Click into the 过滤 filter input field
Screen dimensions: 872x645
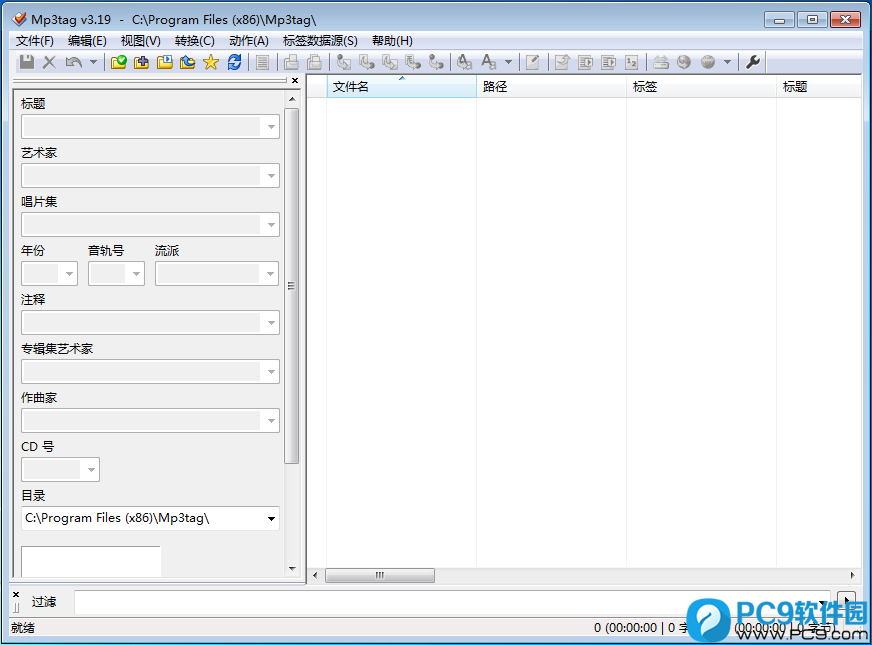pyautogui.click(x=450, y=602)
